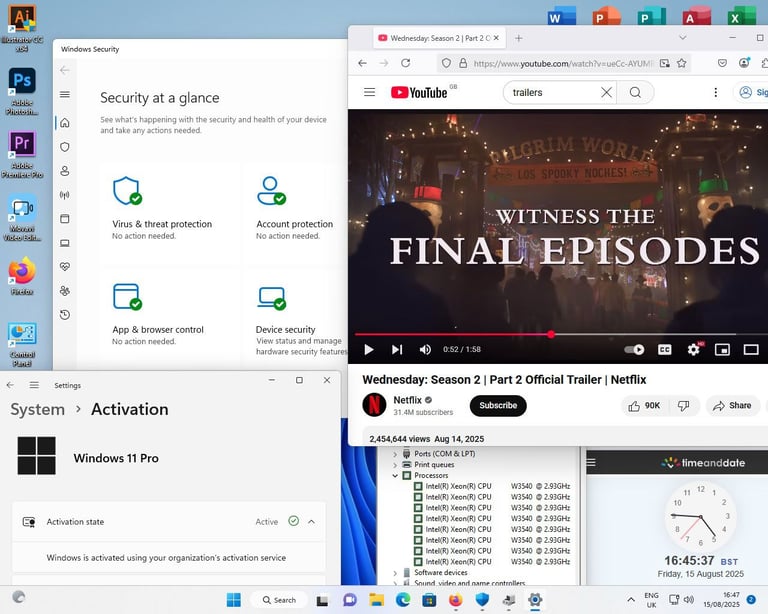Share the Wednesday trailer video
The image size is (768, 614).
point(732,406)
